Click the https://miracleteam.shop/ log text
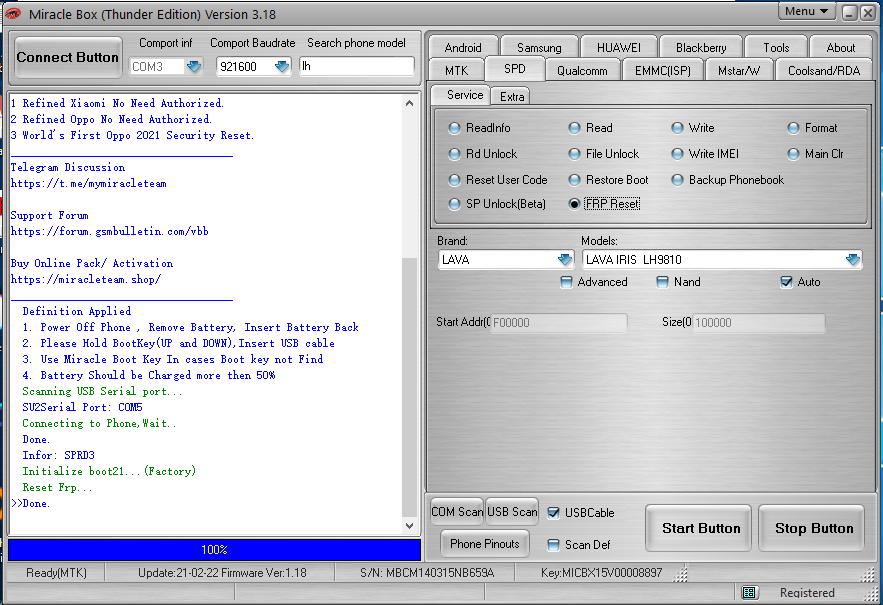Image resolution: width=883 pixels, height=605 pixels. coord(86,279)
